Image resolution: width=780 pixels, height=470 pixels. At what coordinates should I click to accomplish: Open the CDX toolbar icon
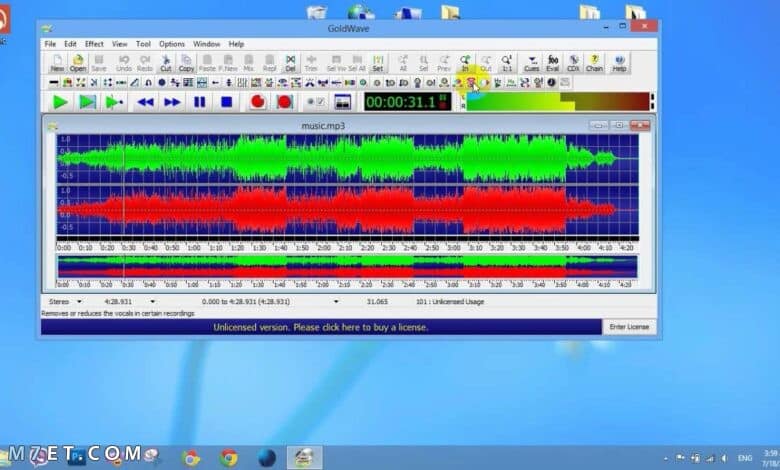point(574,63)
